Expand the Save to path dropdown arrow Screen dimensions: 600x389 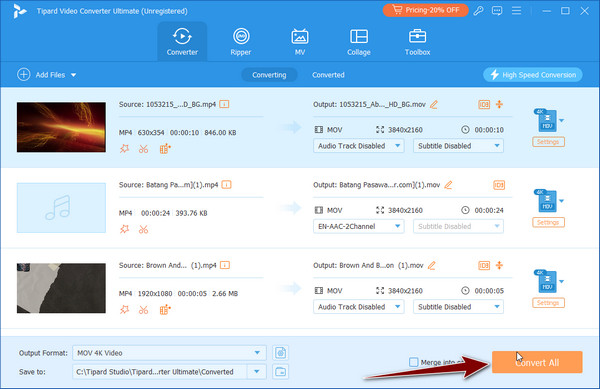click(257, 372)
